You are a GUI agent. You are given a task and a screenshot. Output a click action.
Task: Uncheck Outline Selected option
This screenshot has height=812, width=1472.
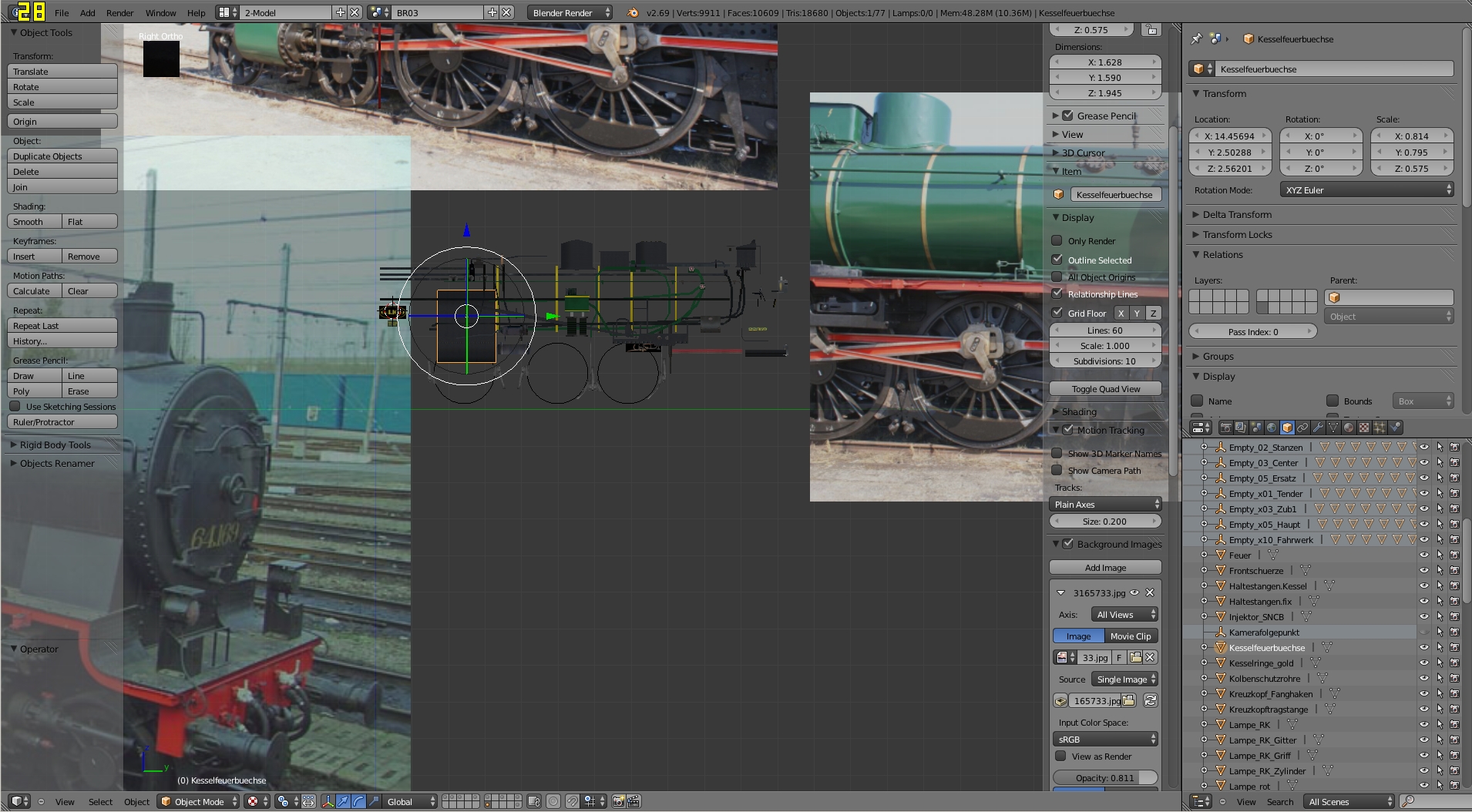coord(1057,260)
